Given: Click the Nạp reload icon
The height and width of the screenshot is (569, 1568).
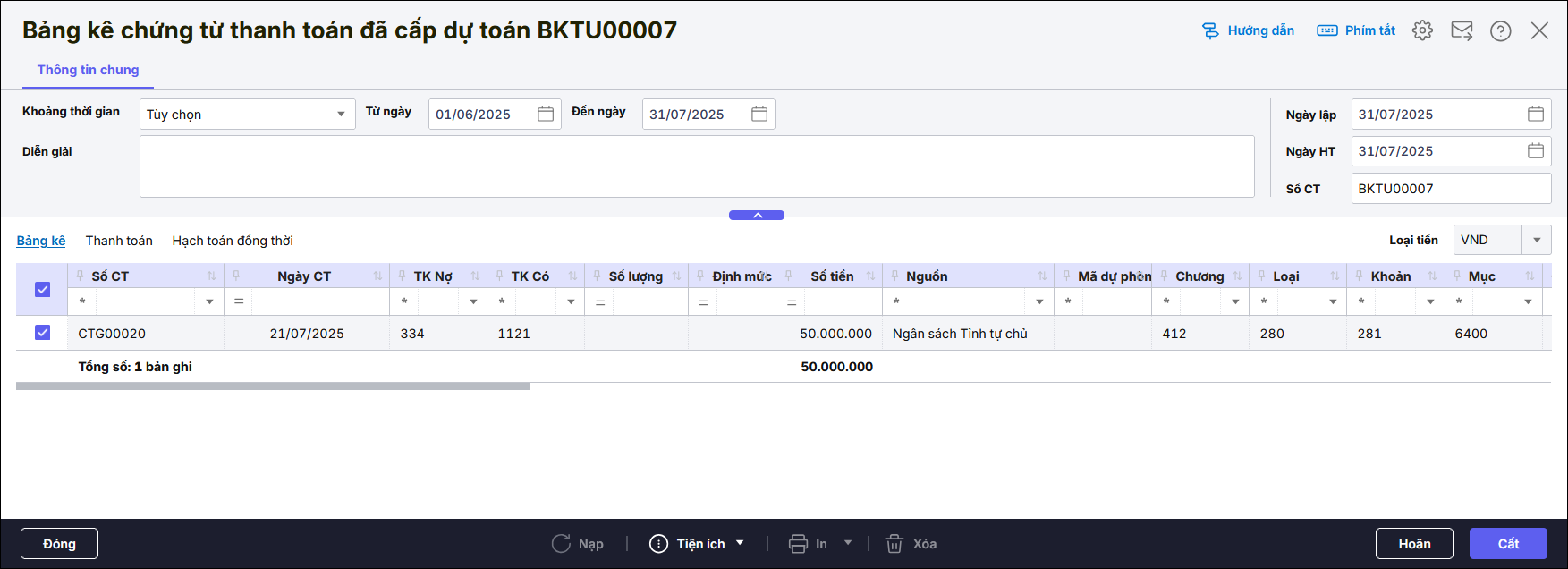Looking at the screenshot, I should tap(561, 543).
